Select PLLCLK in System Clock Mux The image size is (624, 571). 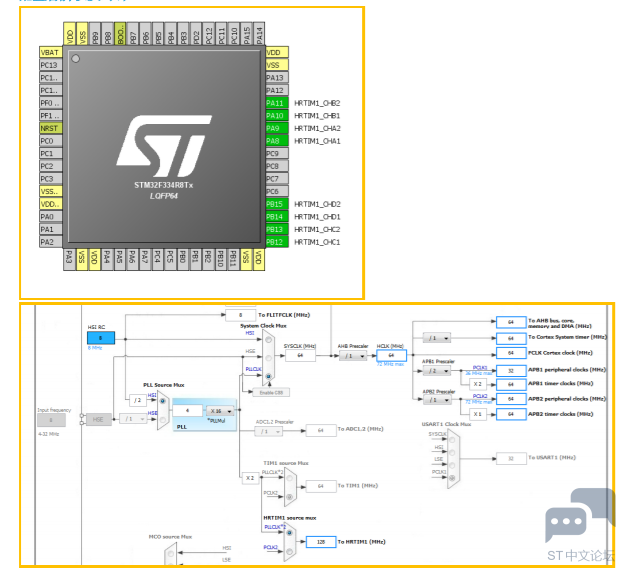[x=269, y=376]
